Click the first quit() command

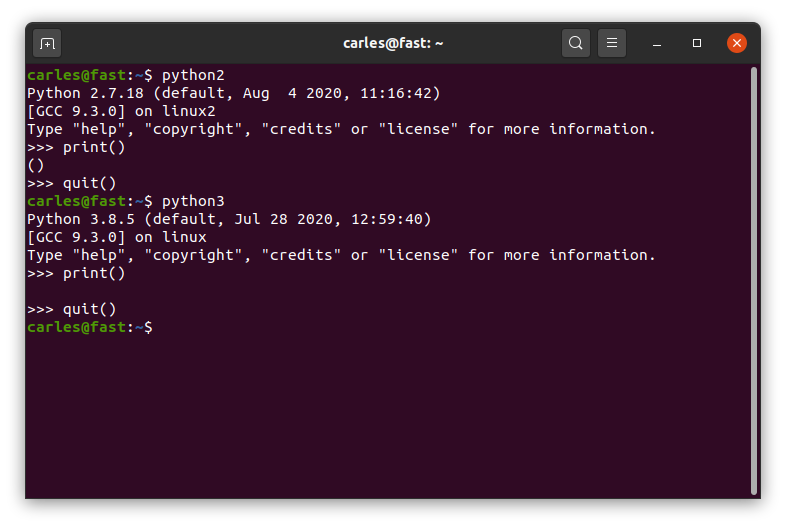coord(89,184)
